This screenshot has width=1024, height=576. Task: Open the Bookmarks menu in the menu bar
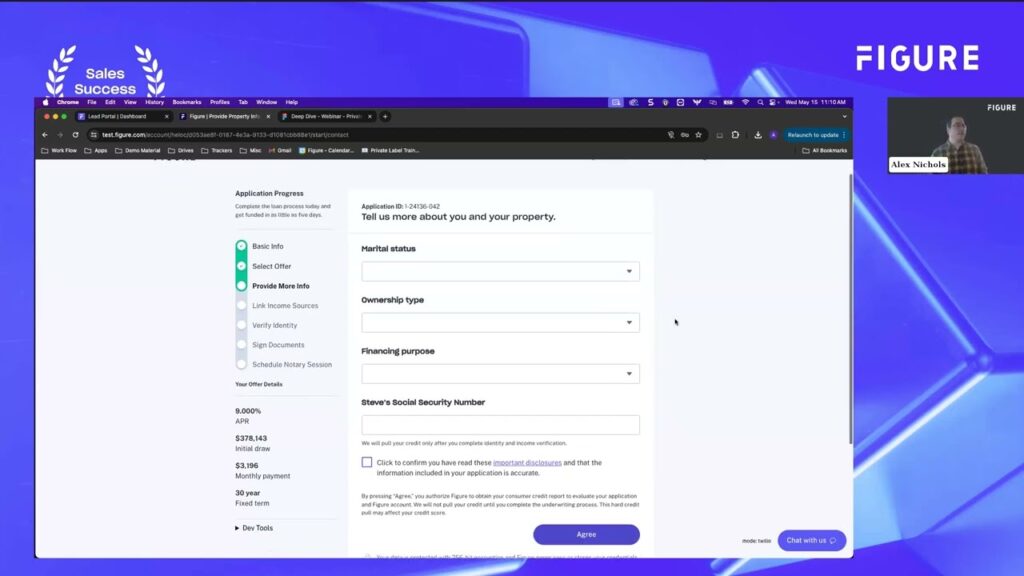point(187,102)
